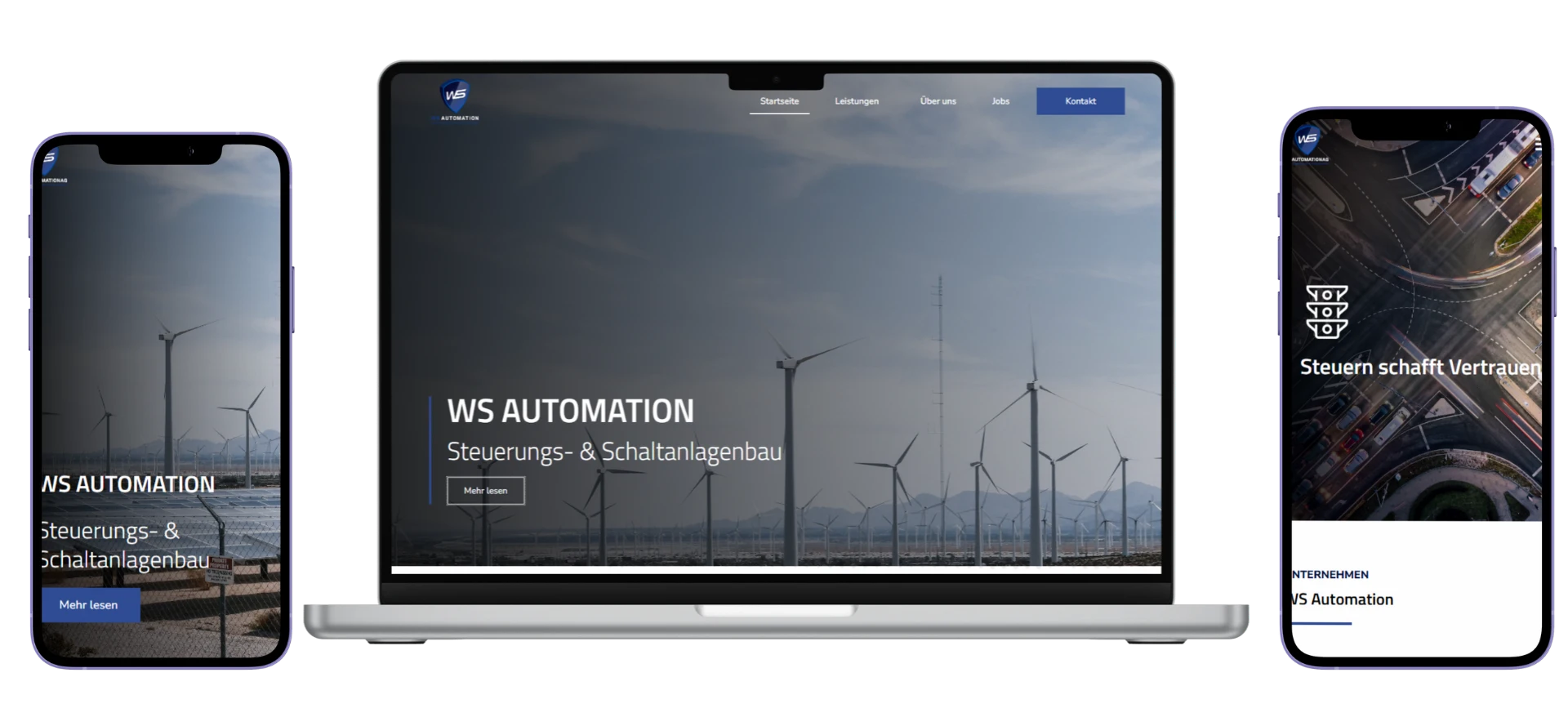Click the Steuerungs- & Schaltanlagenbau subtitle on laptop
Image resolution: width=1568 pixels, height=726 pixels.
[614, 452]
